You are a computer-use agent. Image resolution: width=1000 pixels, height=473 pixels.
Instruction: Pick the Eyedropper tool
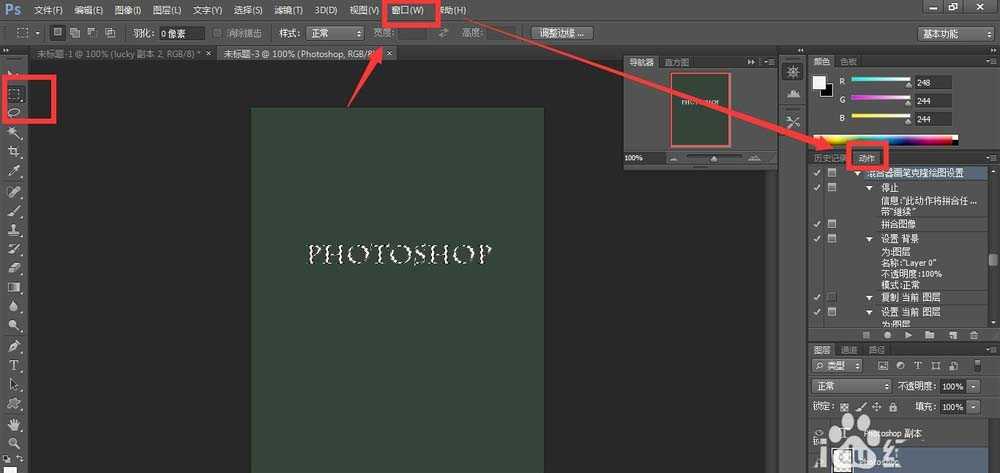click(15, 171)
